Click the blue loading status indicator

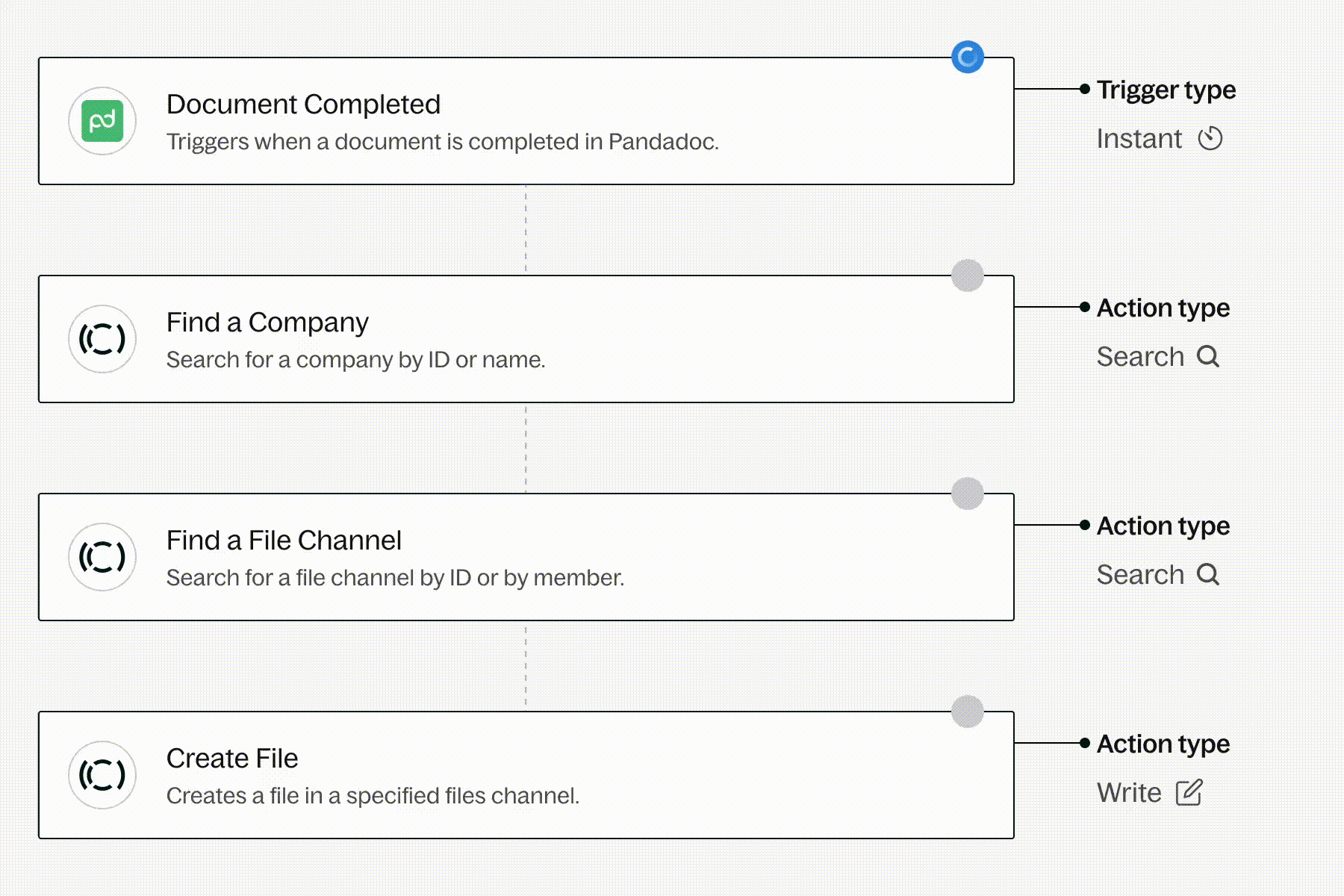point(968,57)
